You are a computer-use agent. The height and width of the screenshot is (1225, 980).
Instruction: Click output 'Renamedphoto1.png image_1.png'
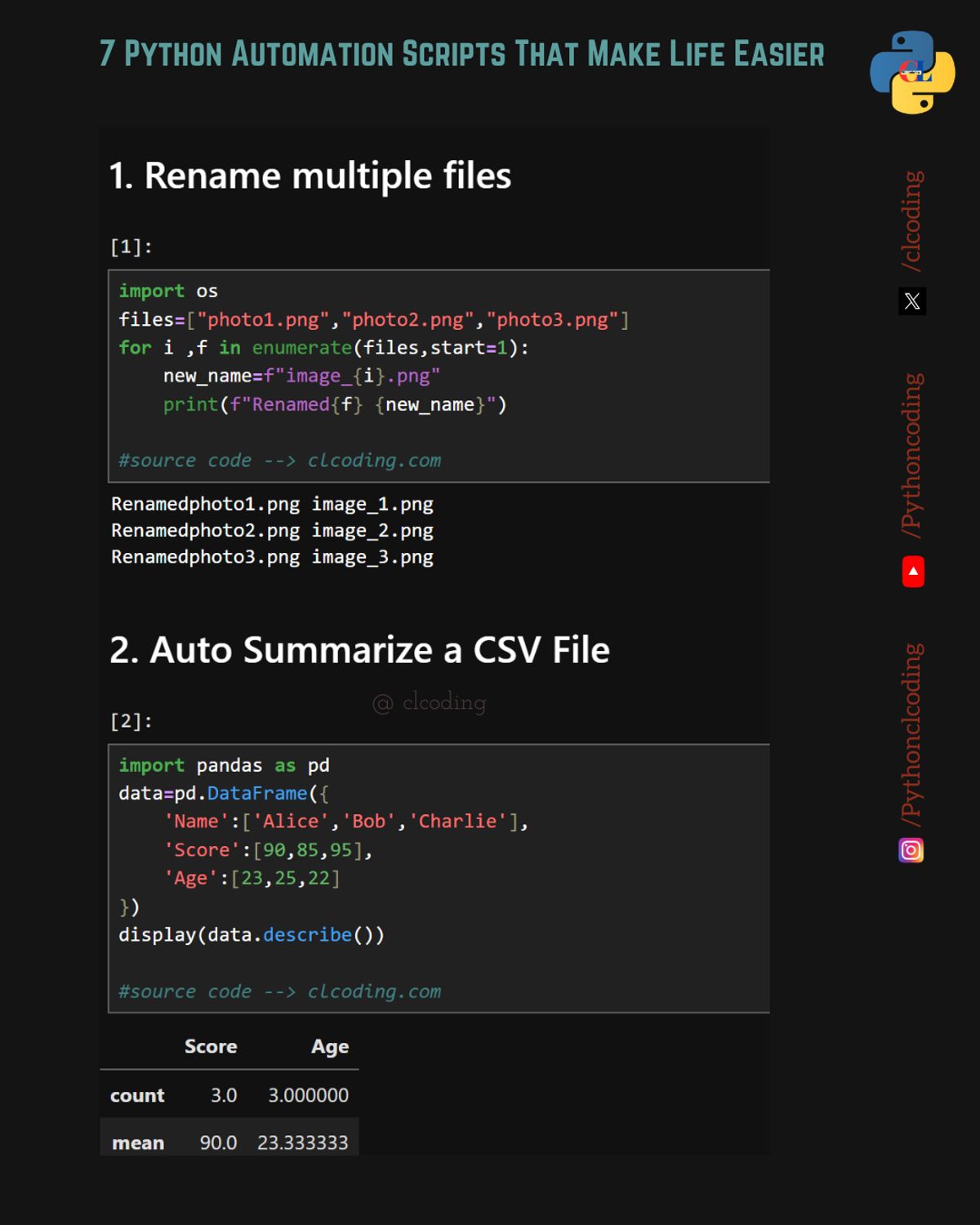(x=272, y=504)
